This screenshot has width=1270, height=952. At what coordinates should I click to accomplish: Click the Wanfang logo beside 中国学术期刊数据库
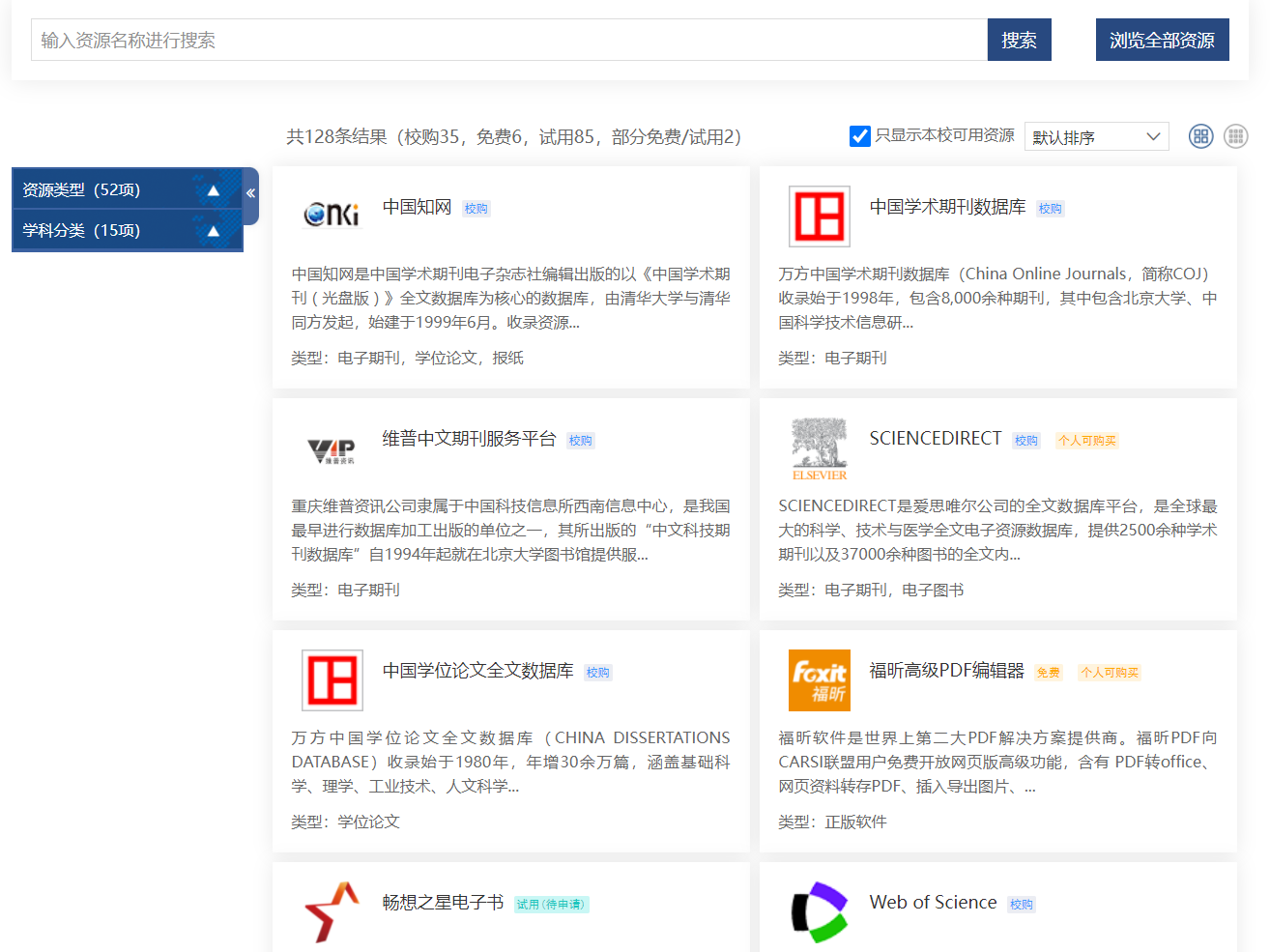tap(819, 216)
